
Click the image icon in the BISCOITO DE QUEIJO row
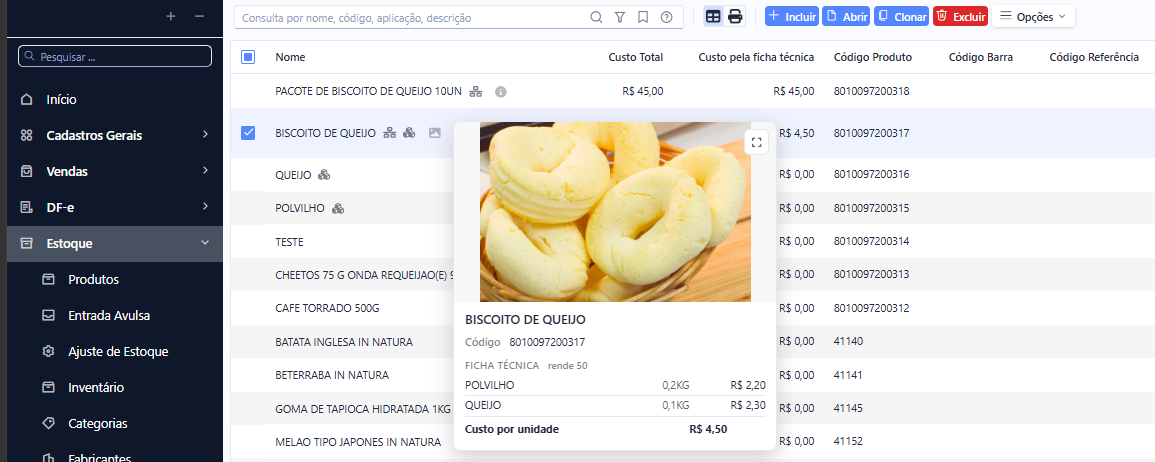click(x=435, y=133)
